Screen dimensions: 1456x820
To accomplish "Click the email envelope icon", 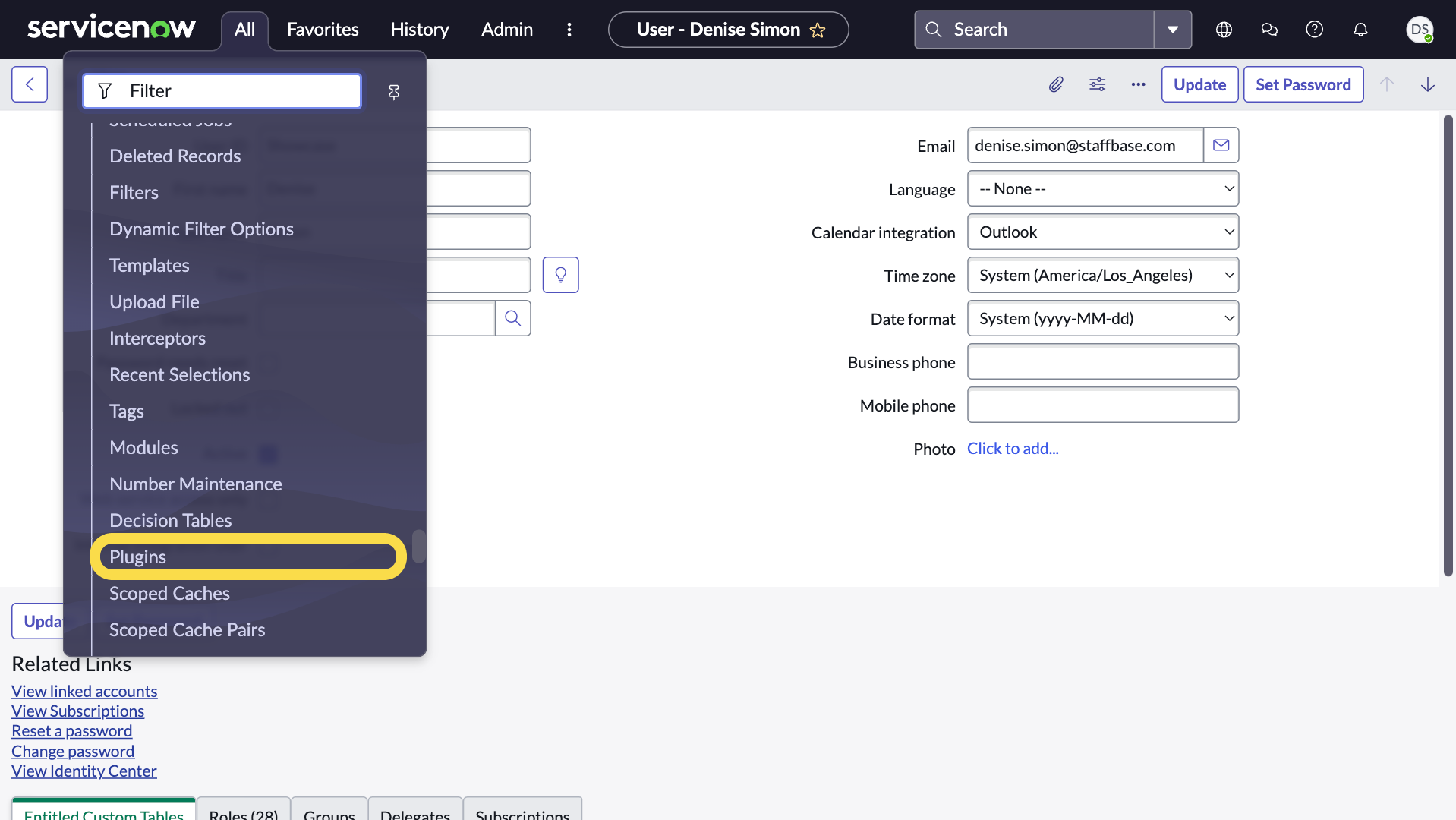I will pyautogui.click(x=1221, y=144).
